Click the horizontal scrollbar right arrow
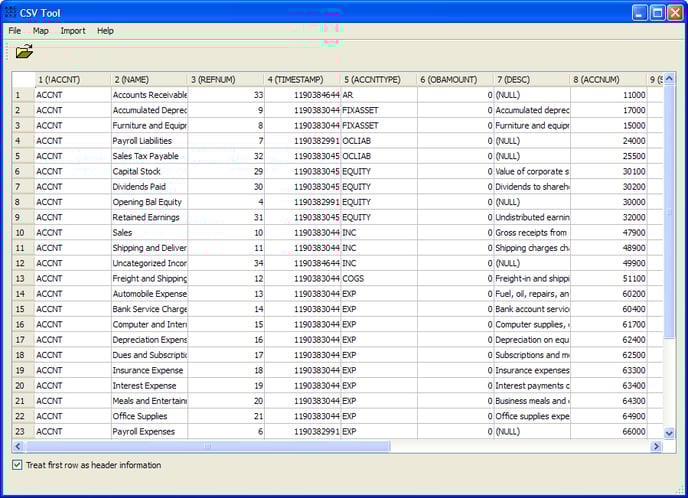The width and height of the screenshot is (688, 498). [656, 447]
